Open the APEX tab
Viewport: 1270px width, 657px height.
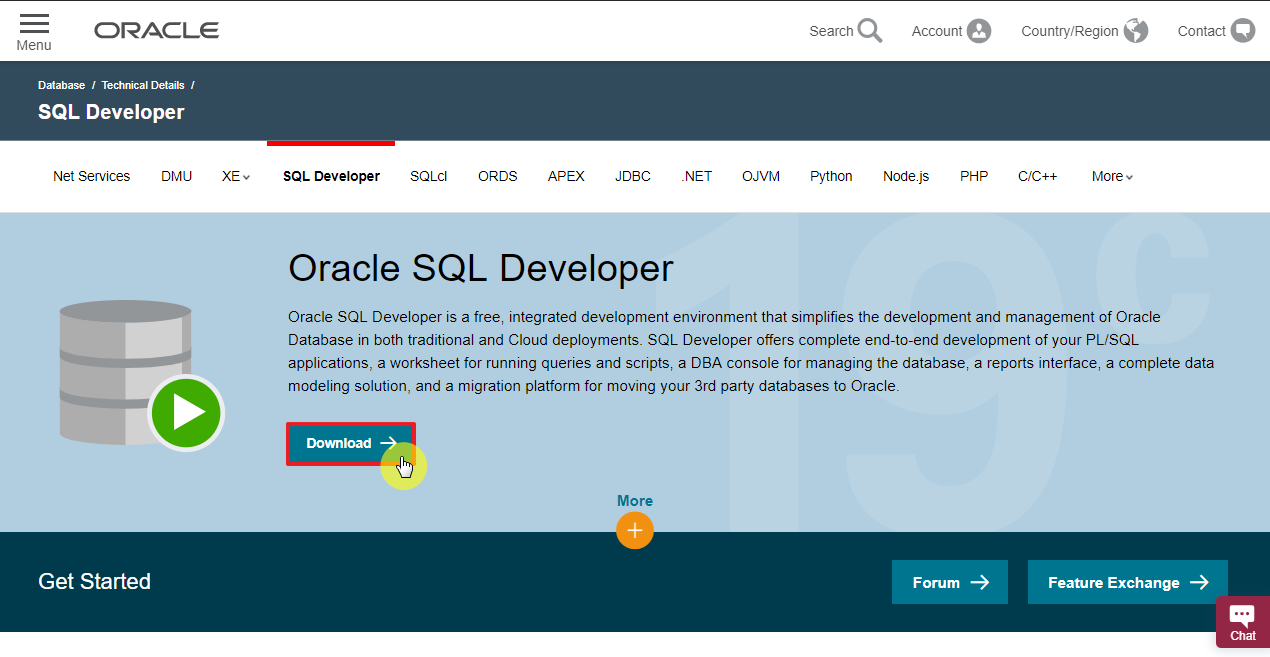coord(566,176)
